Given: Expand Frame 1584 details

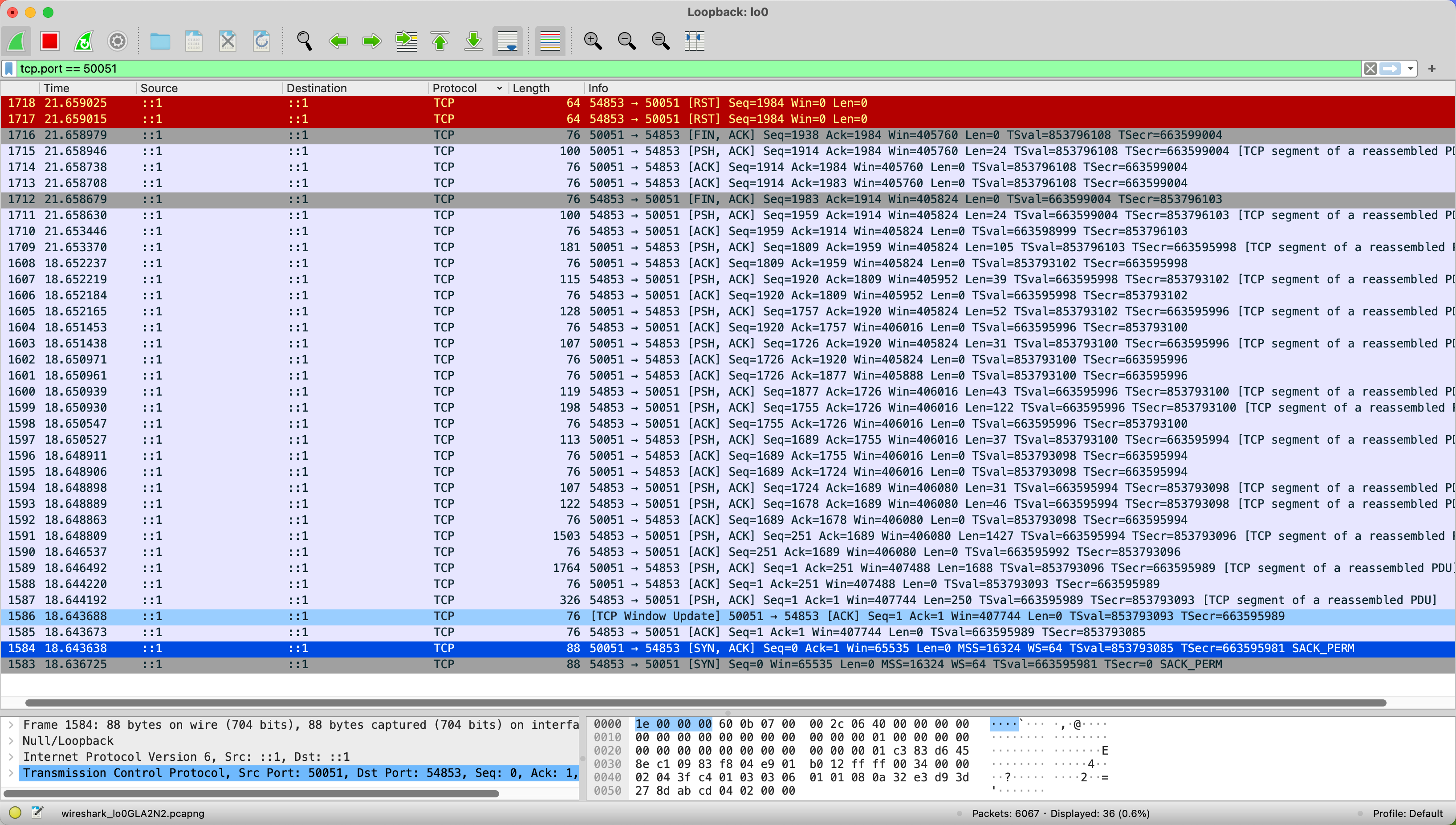Looking at the screenshot, I should [10, 725].
